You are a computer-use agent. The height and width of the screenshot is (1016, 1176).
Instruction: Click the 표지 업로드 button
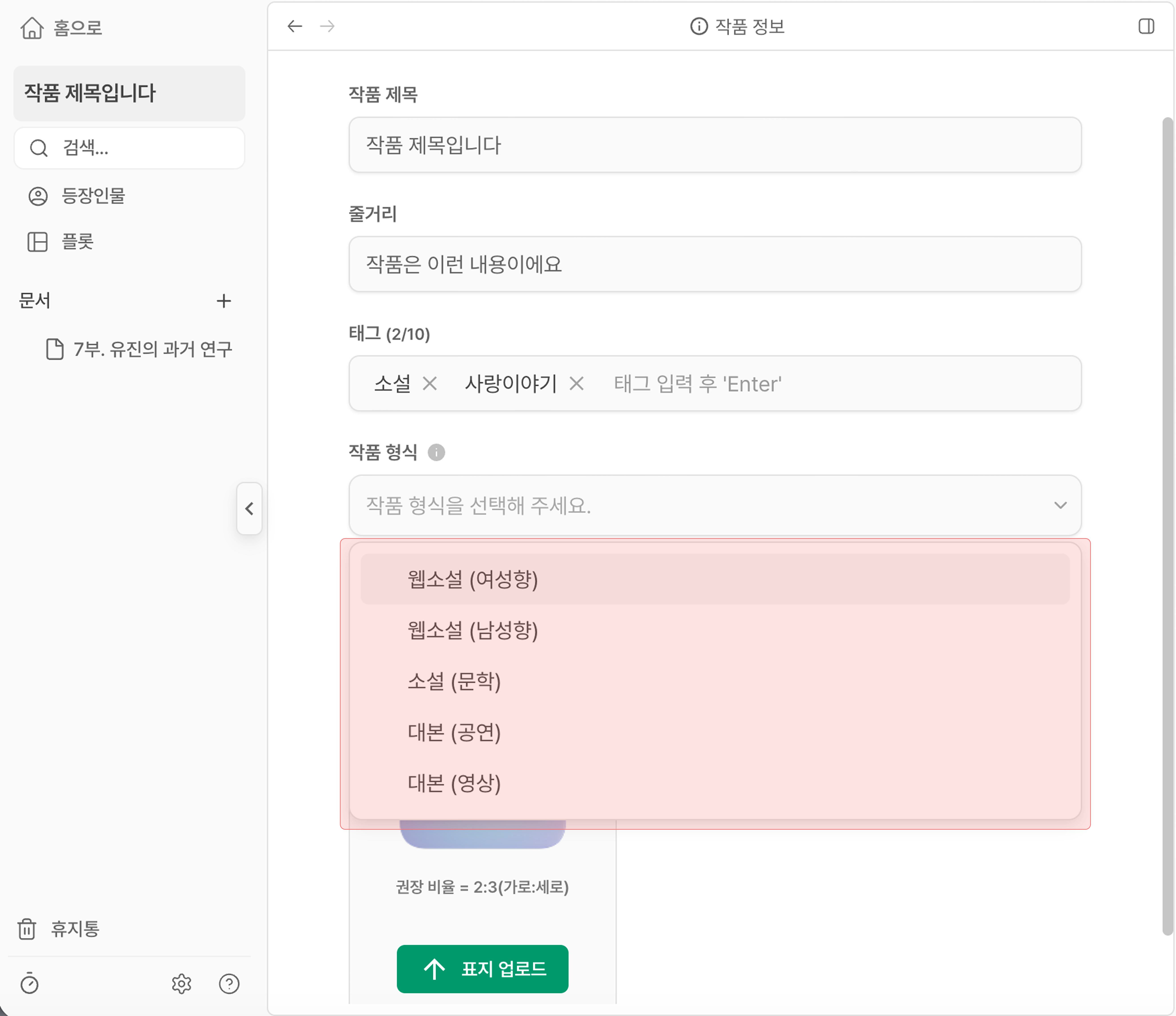coord(483,969)
